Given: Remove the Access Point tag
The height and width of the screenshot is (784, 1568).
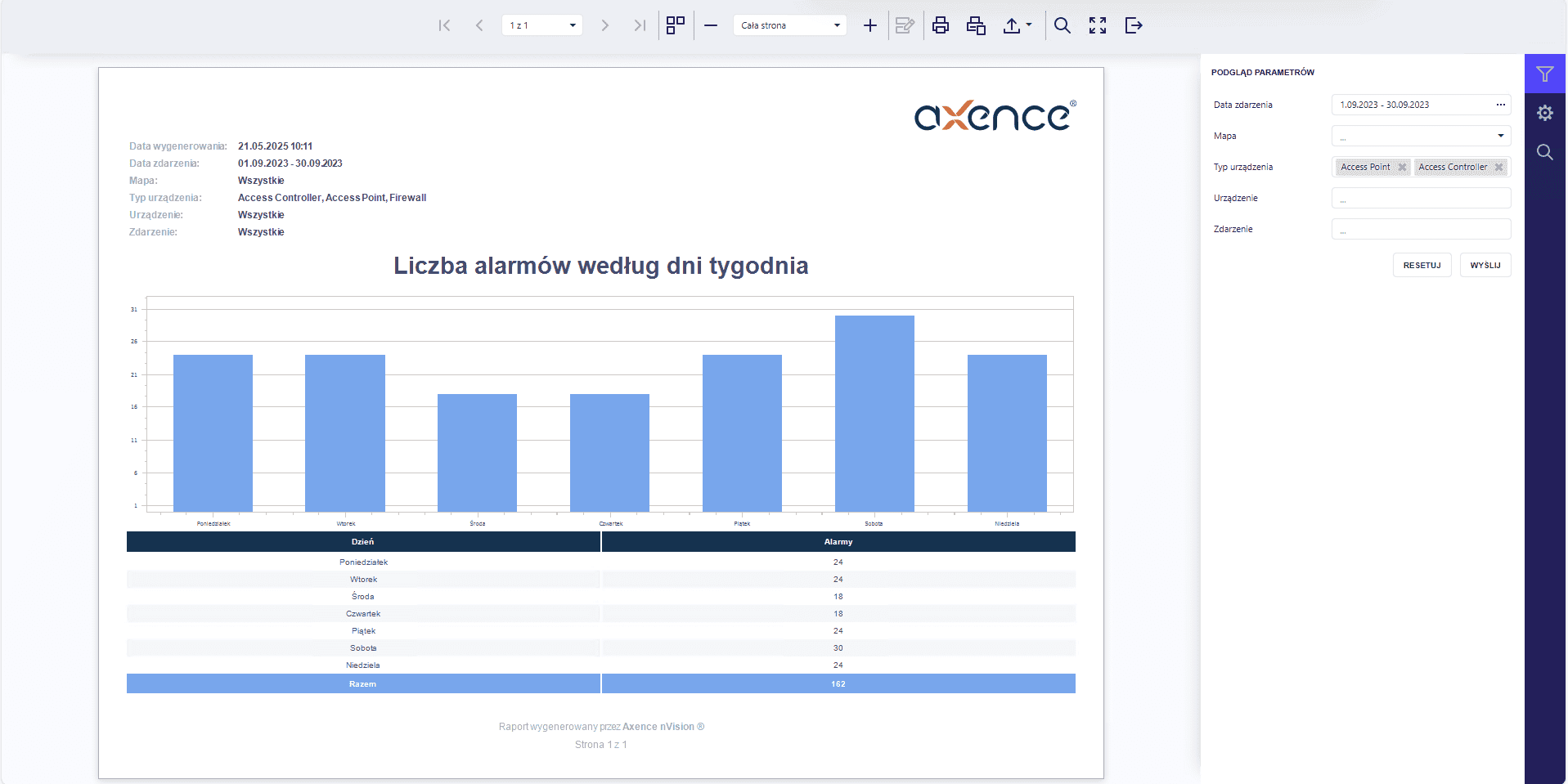Looking at the screenshot, I should coord(1402,167).
